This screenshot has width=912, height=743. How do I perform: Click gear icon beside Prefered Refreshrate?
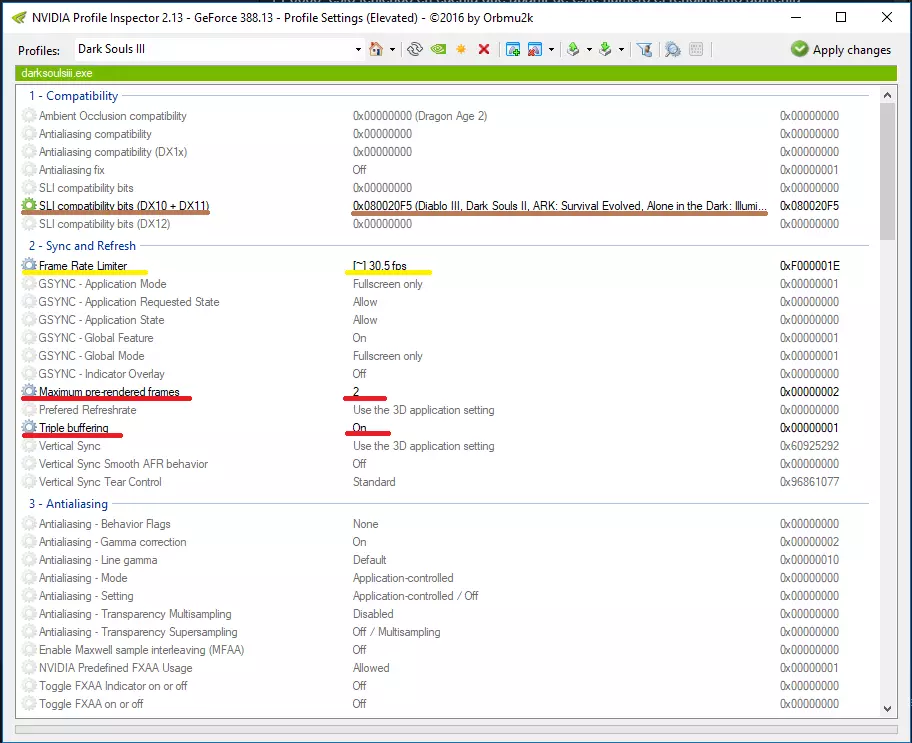(29, 410)
